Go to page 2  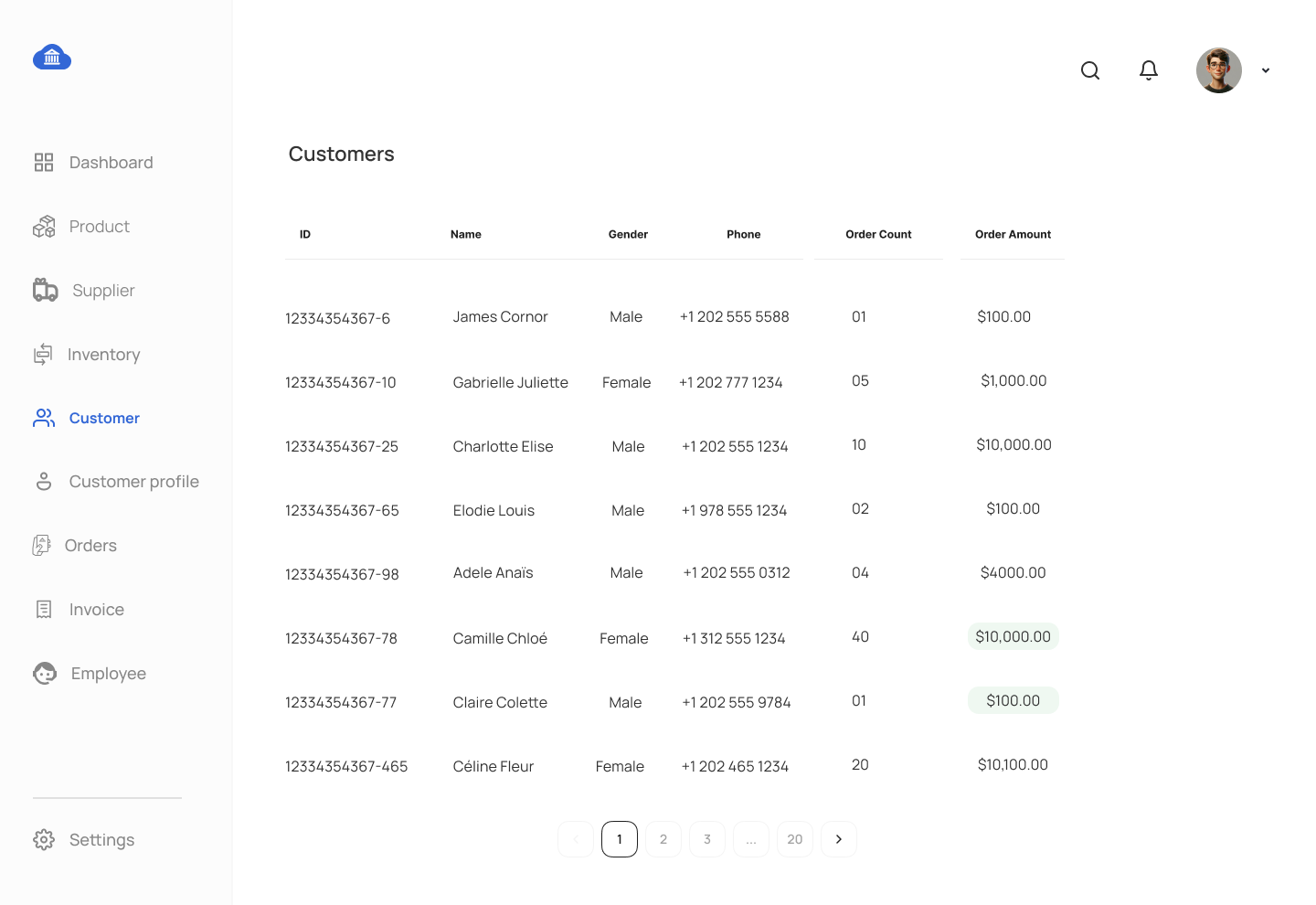coord(663,839)
